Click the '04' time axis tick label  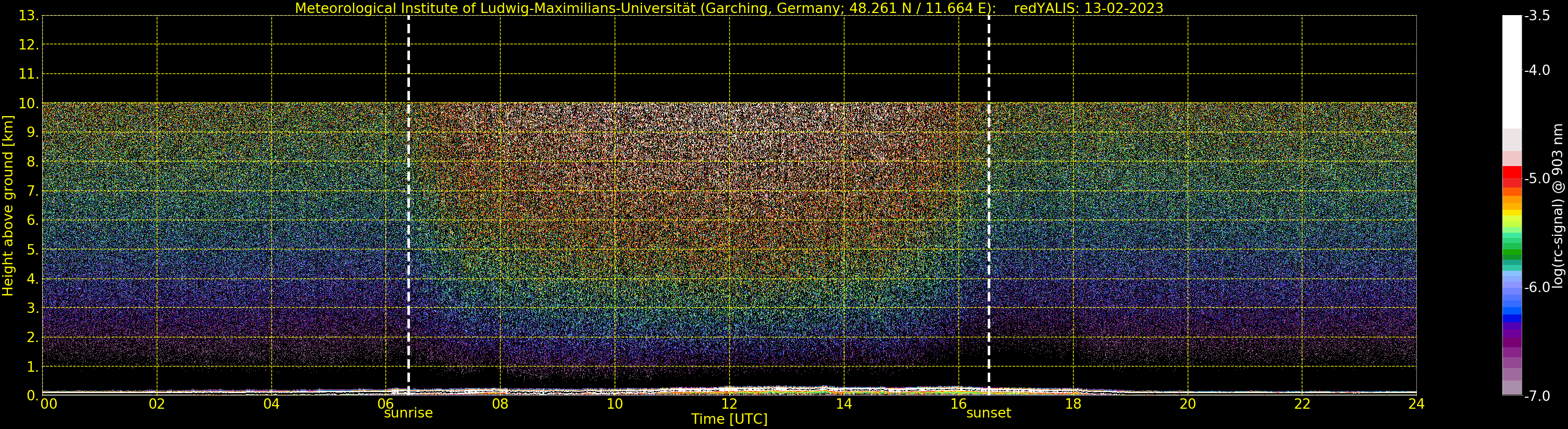pyautogui.click(x=271, y=403)
